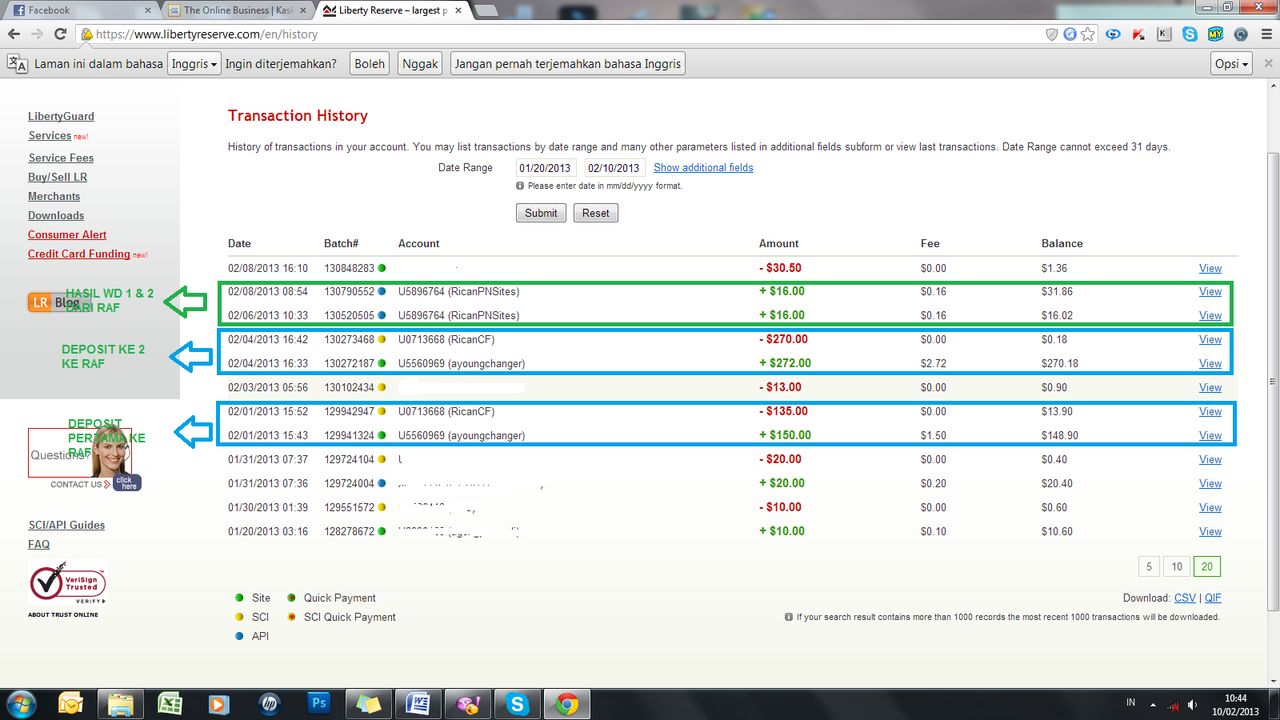This screenshot has height=720, width=1280.
Task: Open the SCI/API Guides link
Action: point(66,525)
